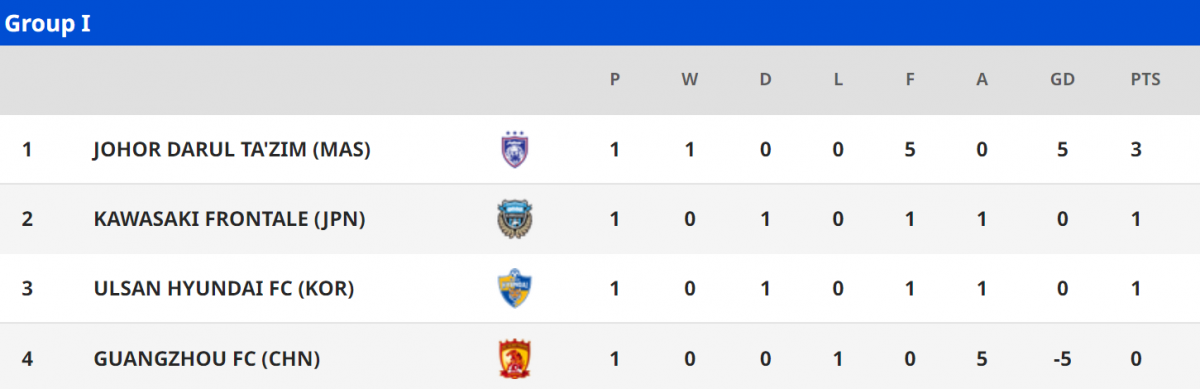Click rank number 2 for Kawasaki Frontale
This screenshot has height=389, width=1200.
(x=27, y=219)
